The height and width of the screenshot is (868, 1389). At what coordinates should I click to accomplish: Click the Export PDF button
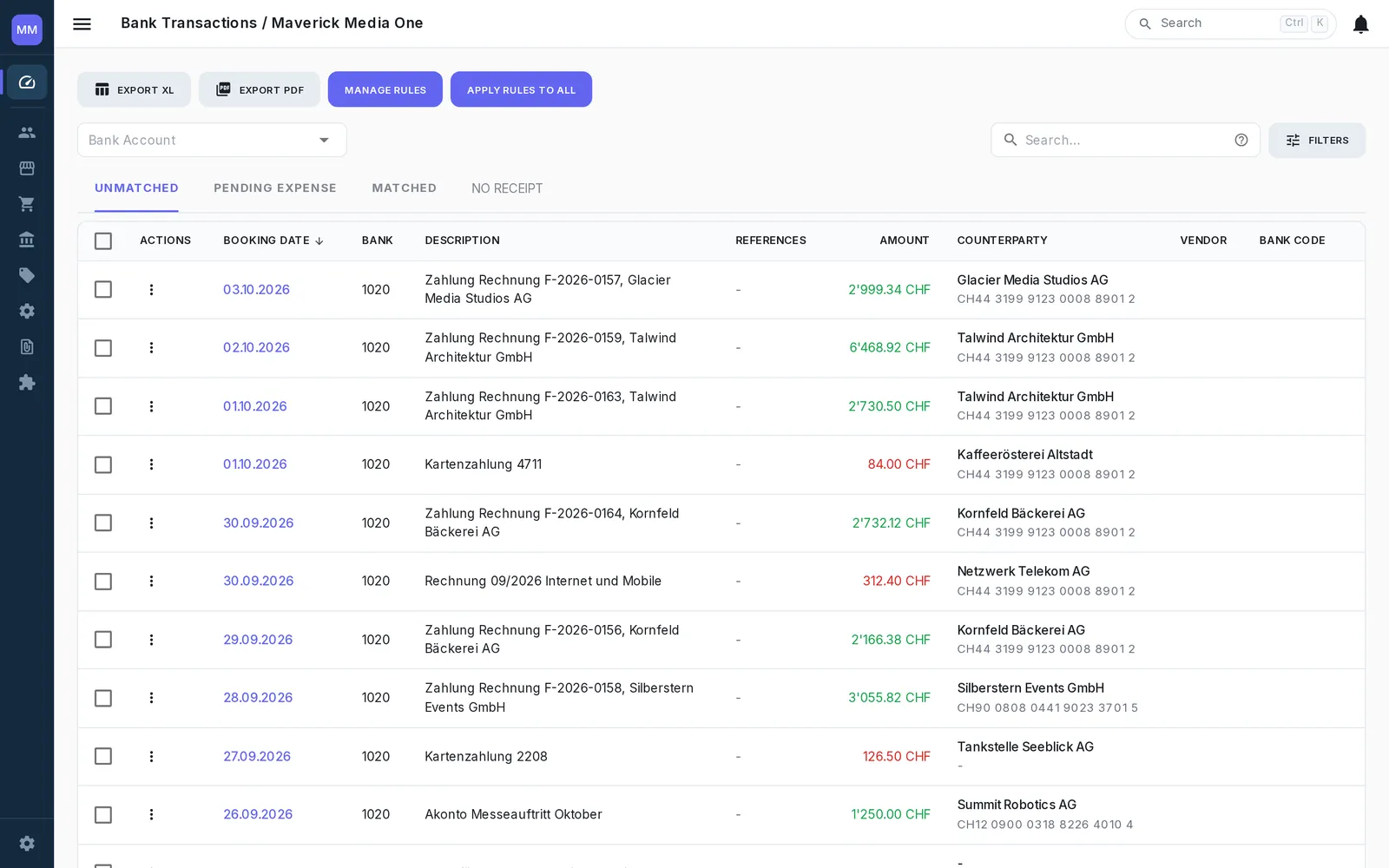[x=260, y=89]
